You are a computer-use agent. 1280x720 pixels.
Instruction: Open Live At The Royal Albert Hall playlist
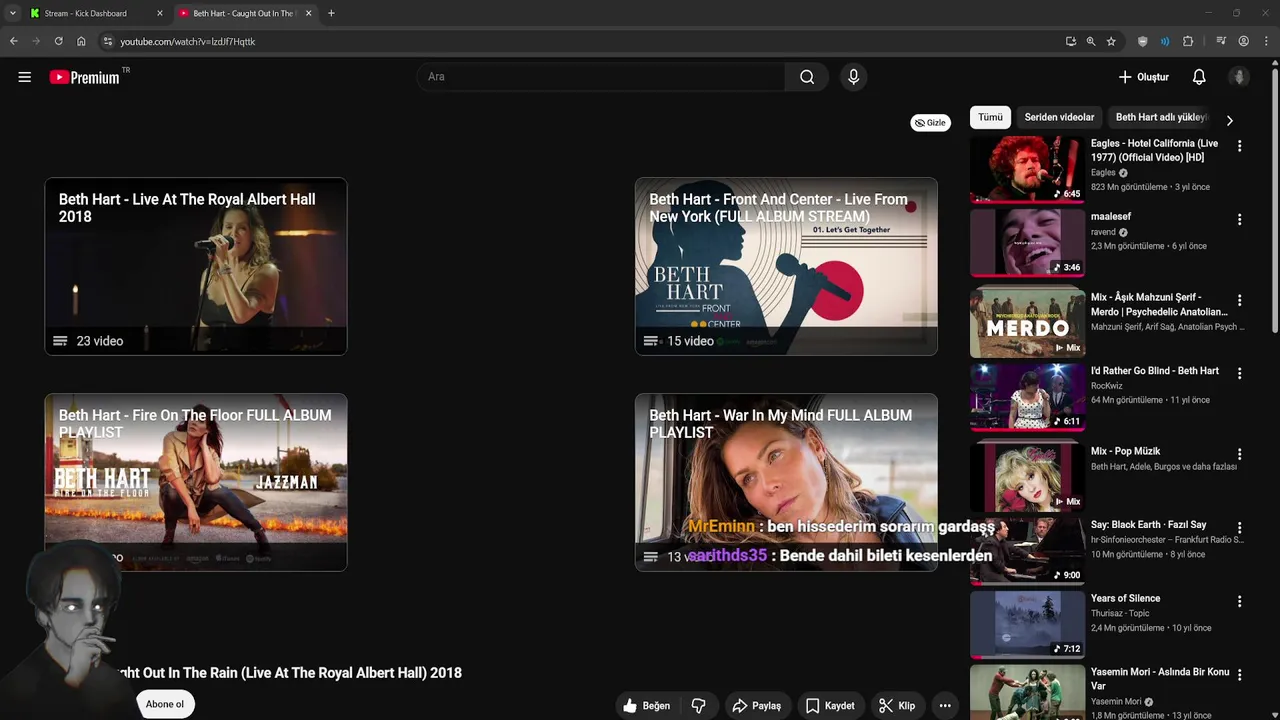[196, 266]
